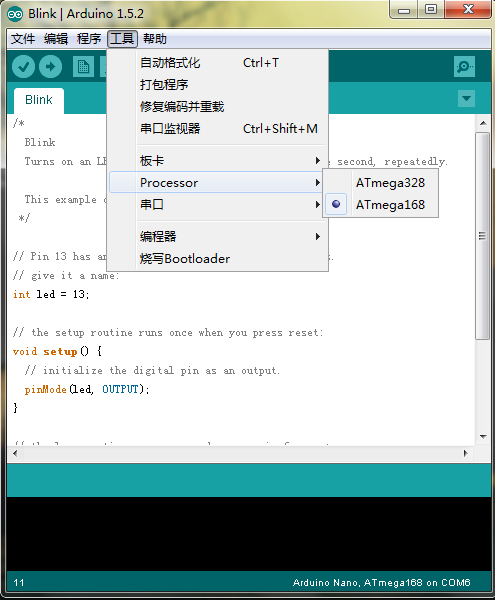Click the black console output area

click(x=249, y=534)
